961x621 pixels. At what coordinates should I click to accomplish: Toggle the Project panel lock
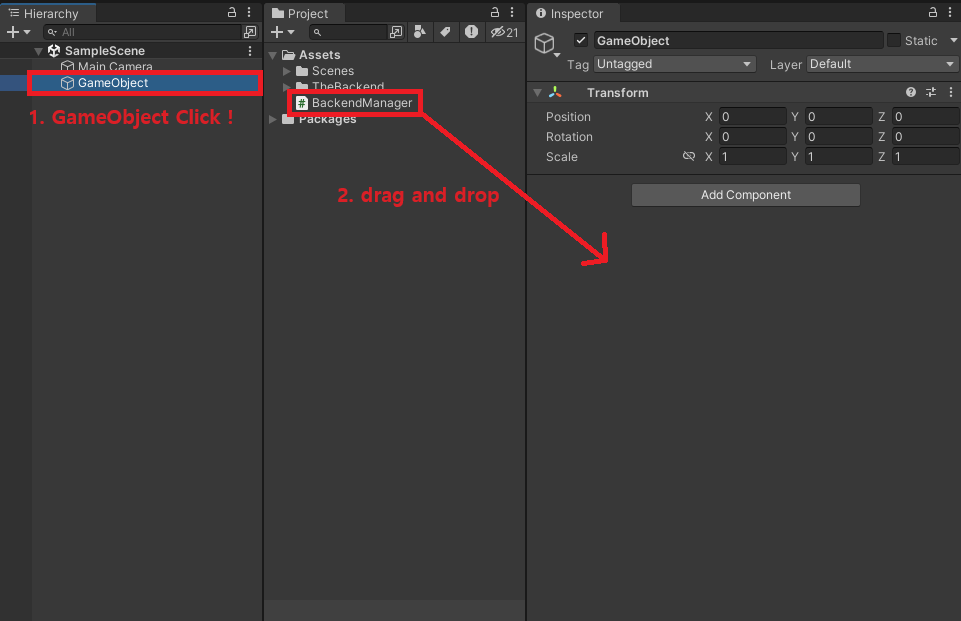pos(495,12)
